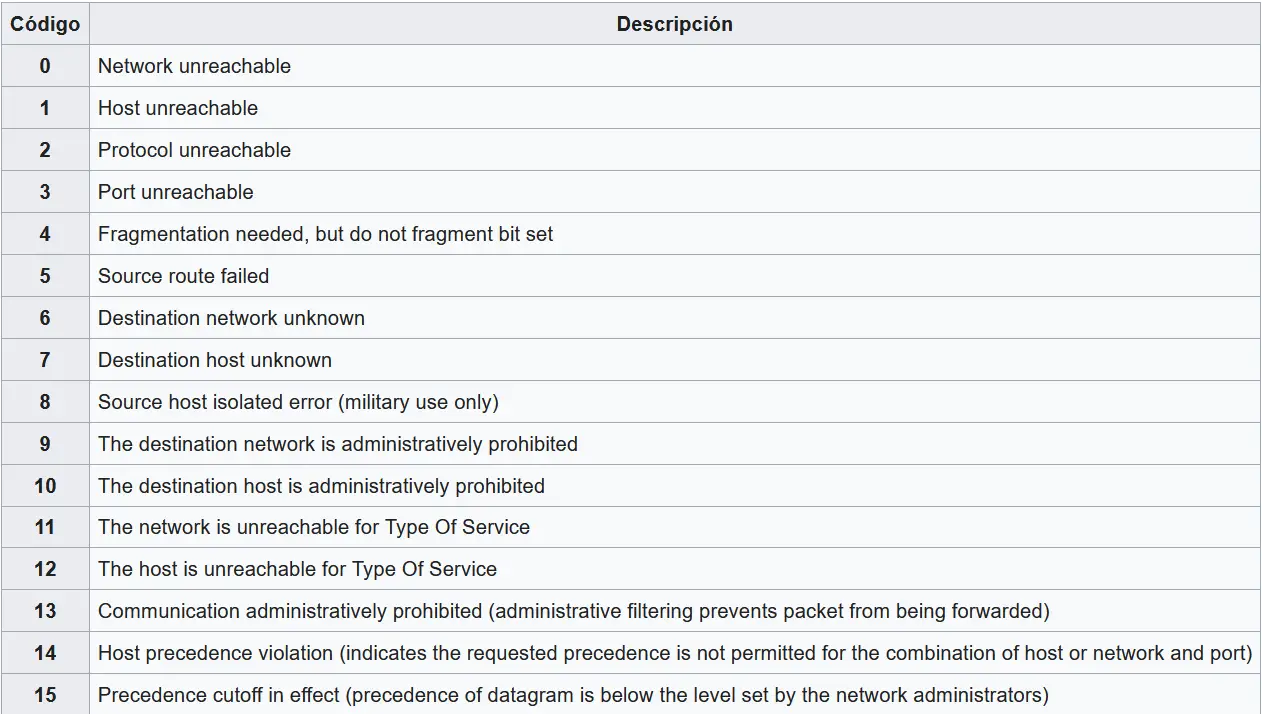Click the 'Host unreachable' row text
The image size is (1262, 714).
[x=178, y=108]
